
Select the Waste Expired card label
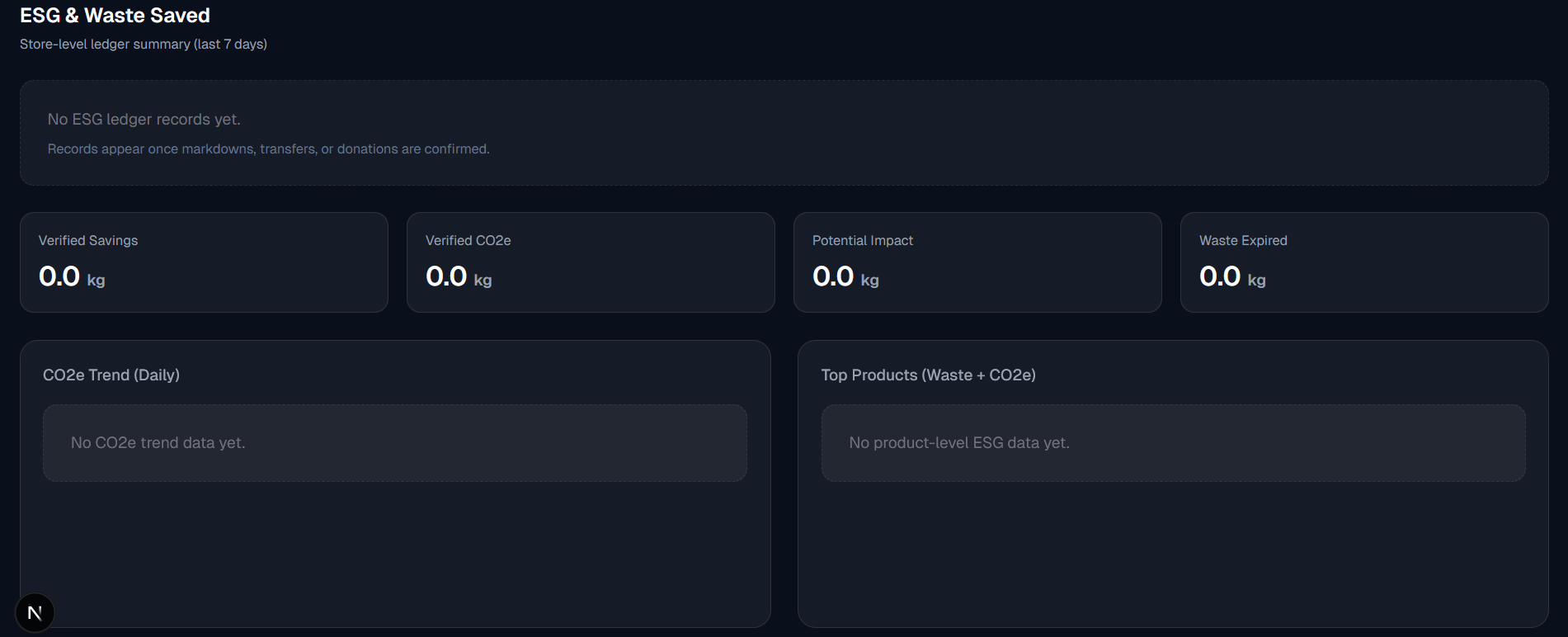coord(1243,240)
